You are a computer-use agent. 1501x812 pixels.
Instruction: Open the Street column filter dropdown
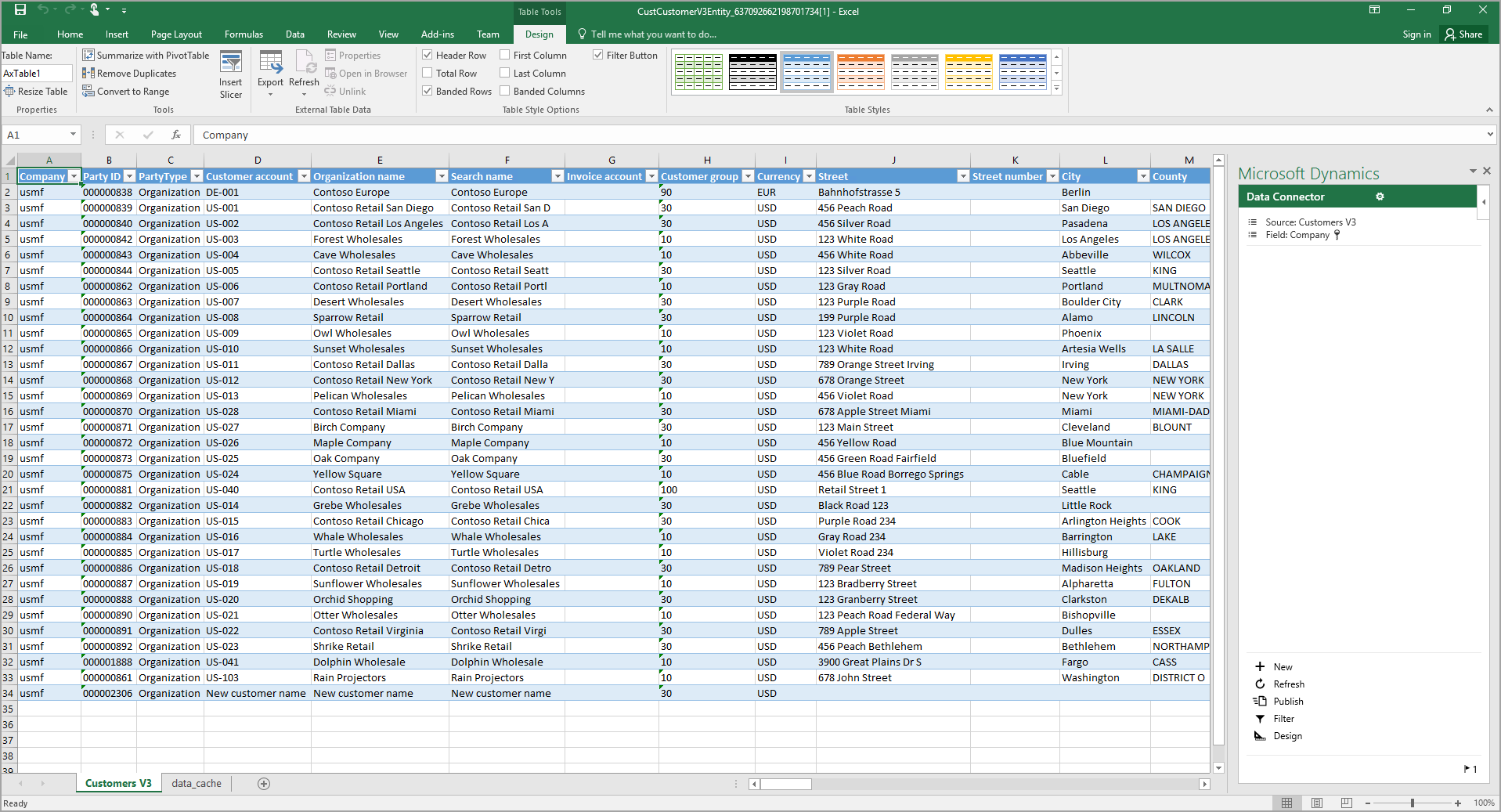pos(963,176)
